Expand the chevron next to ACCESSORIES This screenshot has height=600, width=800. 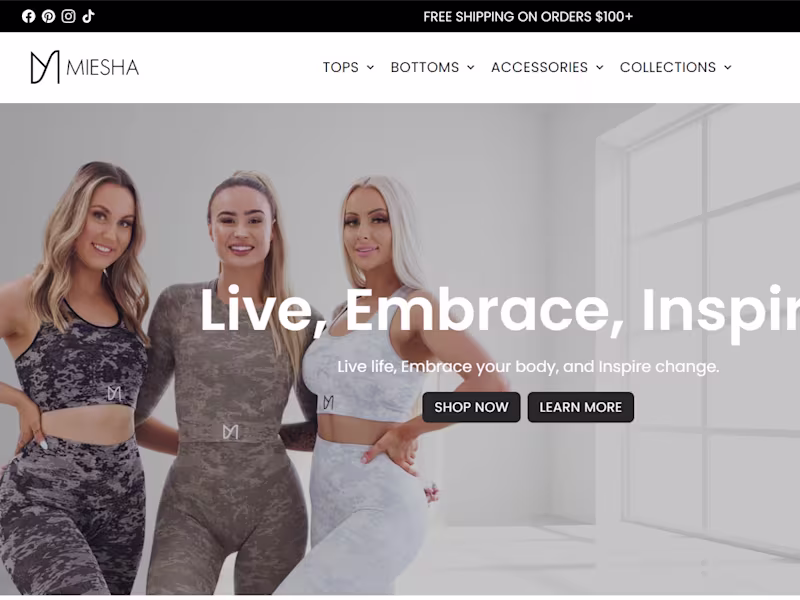[599, 67]
